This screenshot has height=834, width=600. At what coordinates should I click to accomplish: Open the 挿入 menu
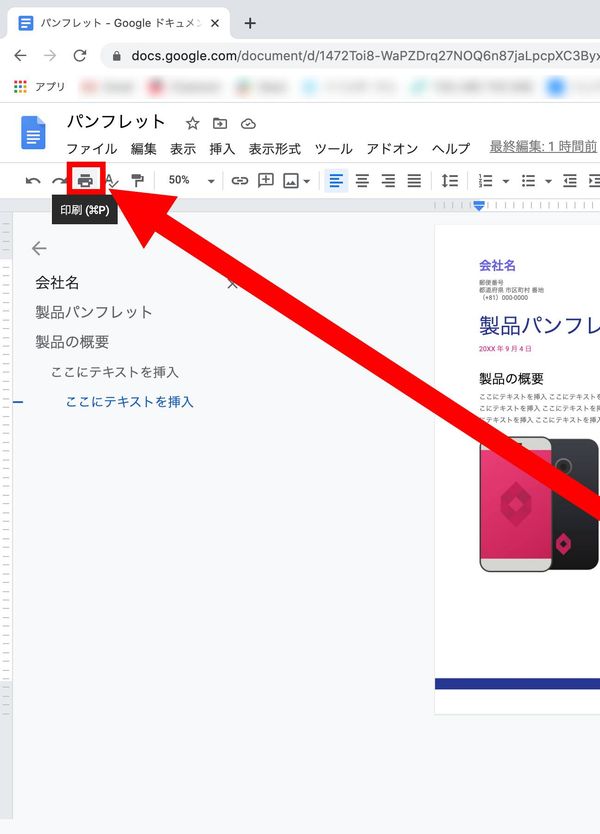click(222, 148)
